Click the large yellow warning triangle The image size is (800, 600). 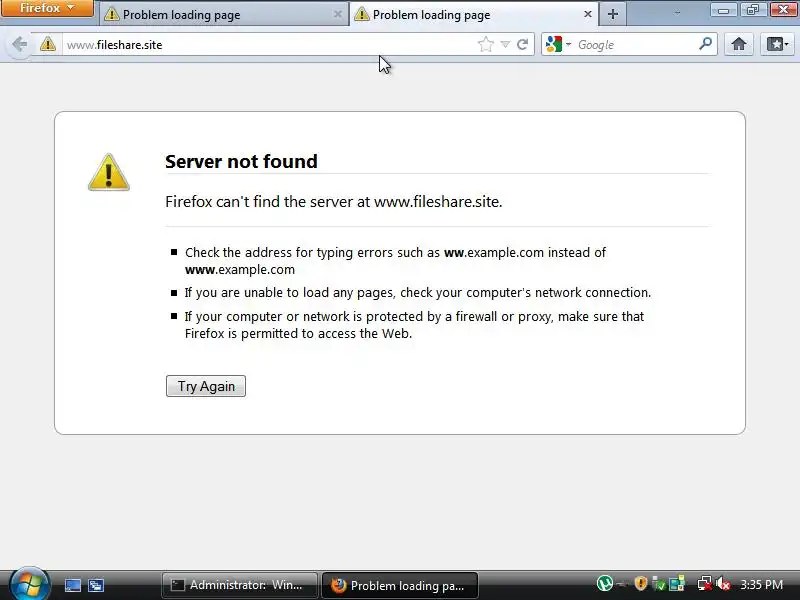pos(109,172)
